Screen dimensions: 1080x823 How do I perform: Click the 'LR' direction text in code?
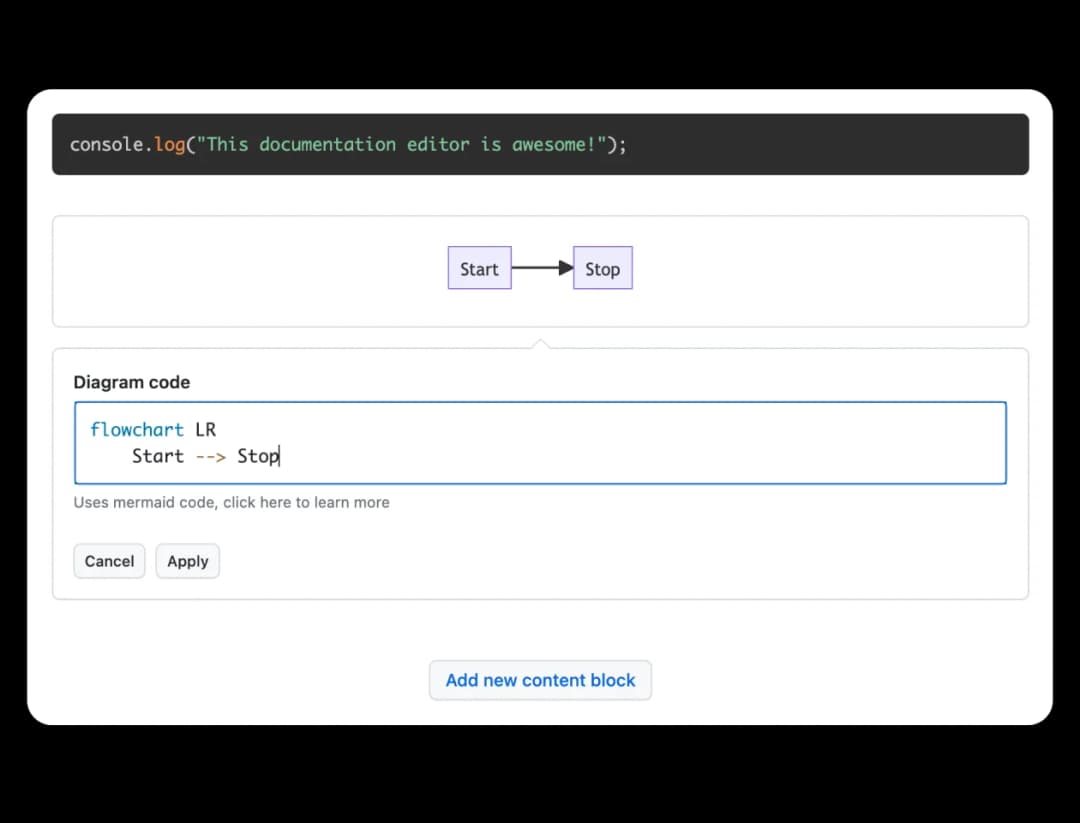point(205,430)
